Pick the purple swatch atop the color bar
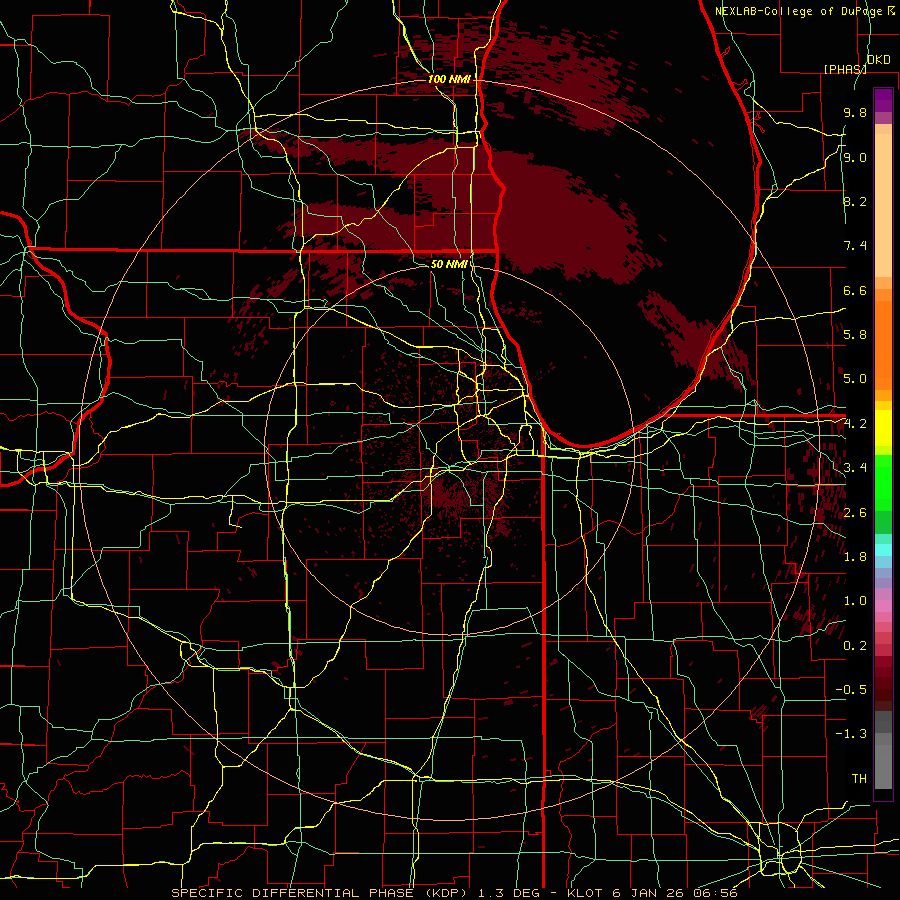 pyautogui.click(x=883, y=100)
